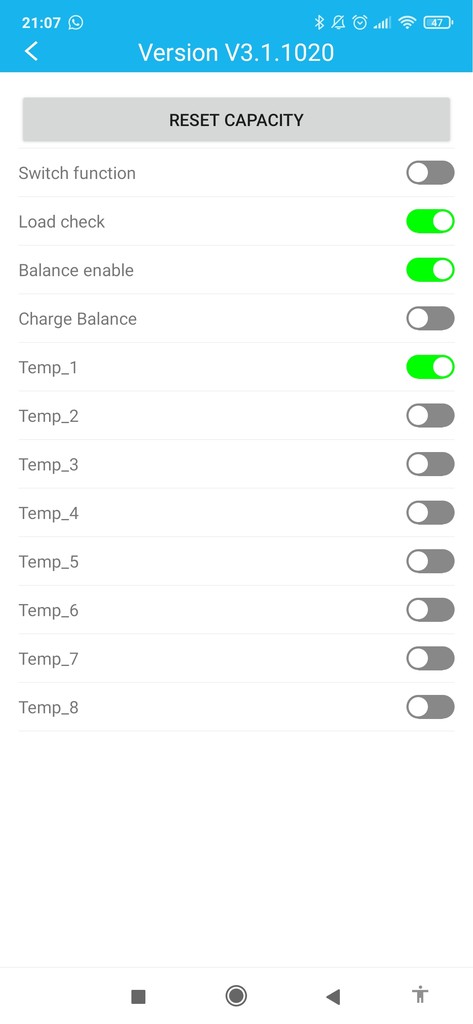
Task: Turn on the Temp_4 switch
Action: [430, 513]
